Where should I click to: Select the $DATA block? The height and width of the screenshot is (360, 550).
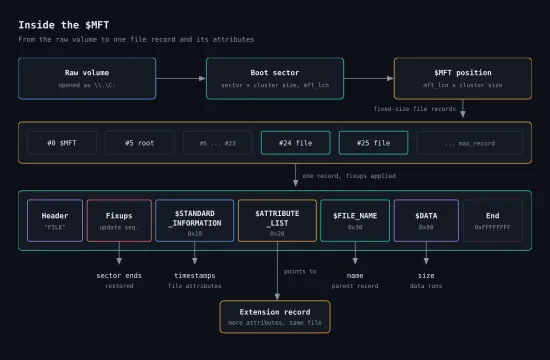click(426, 221)
